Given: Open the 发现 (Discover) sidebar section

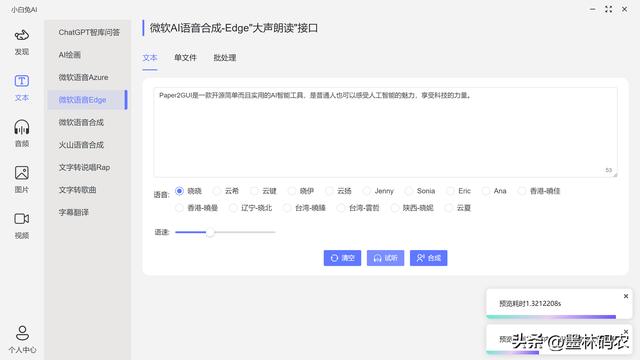Looking at the screenshot, I should 22,42.
